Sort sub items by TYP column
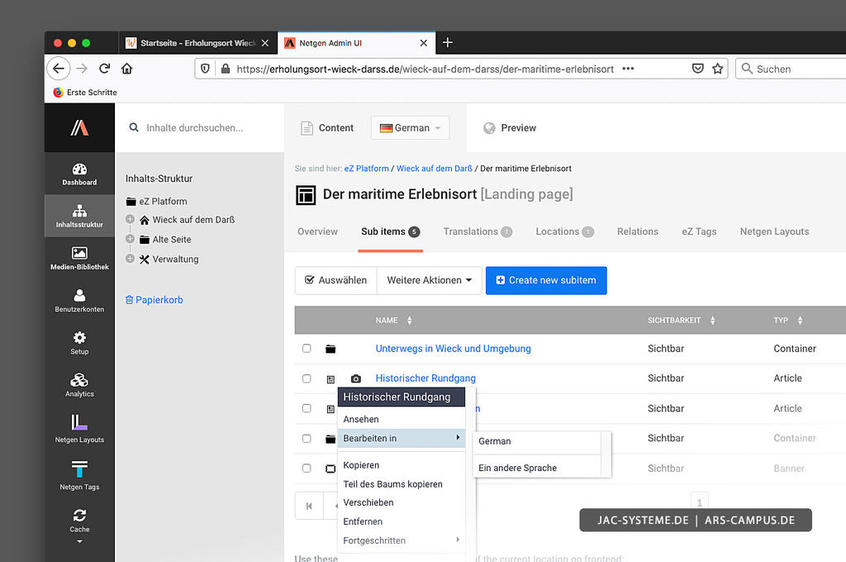846x562 pixels. pos(788,320)
